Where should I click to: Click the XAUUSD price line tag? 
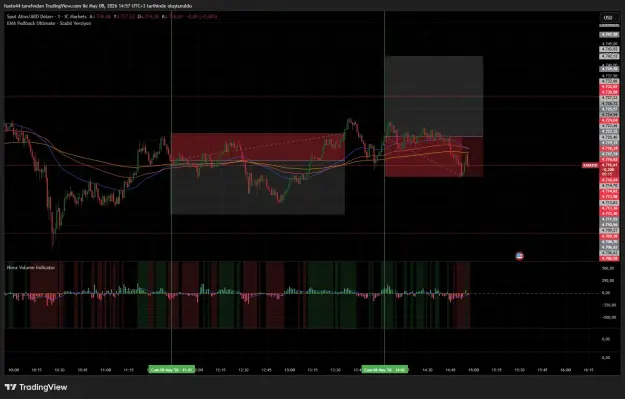point(590,165)
